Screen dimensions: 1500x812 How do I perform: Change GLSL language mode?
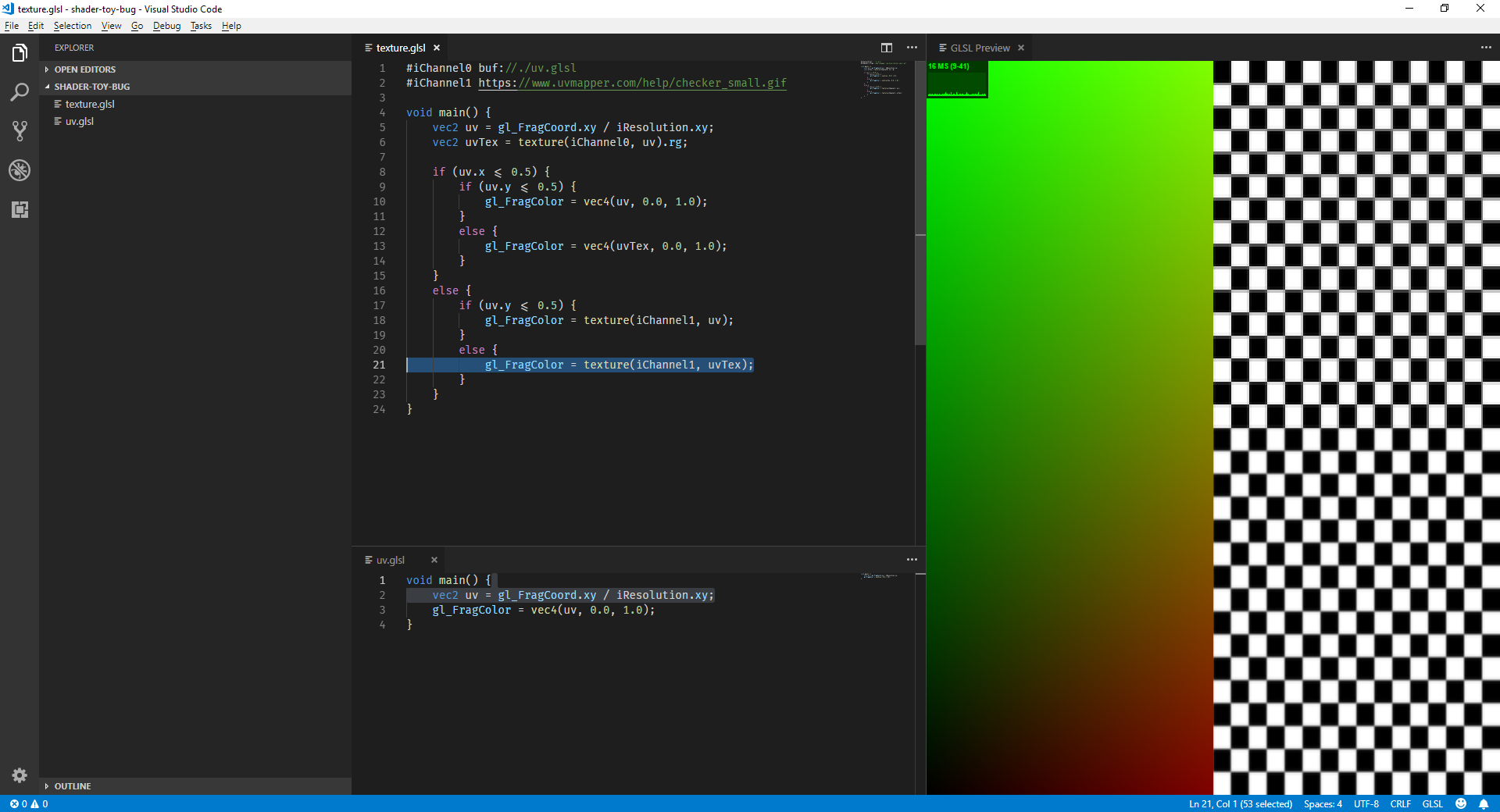tap(1433, 803)
